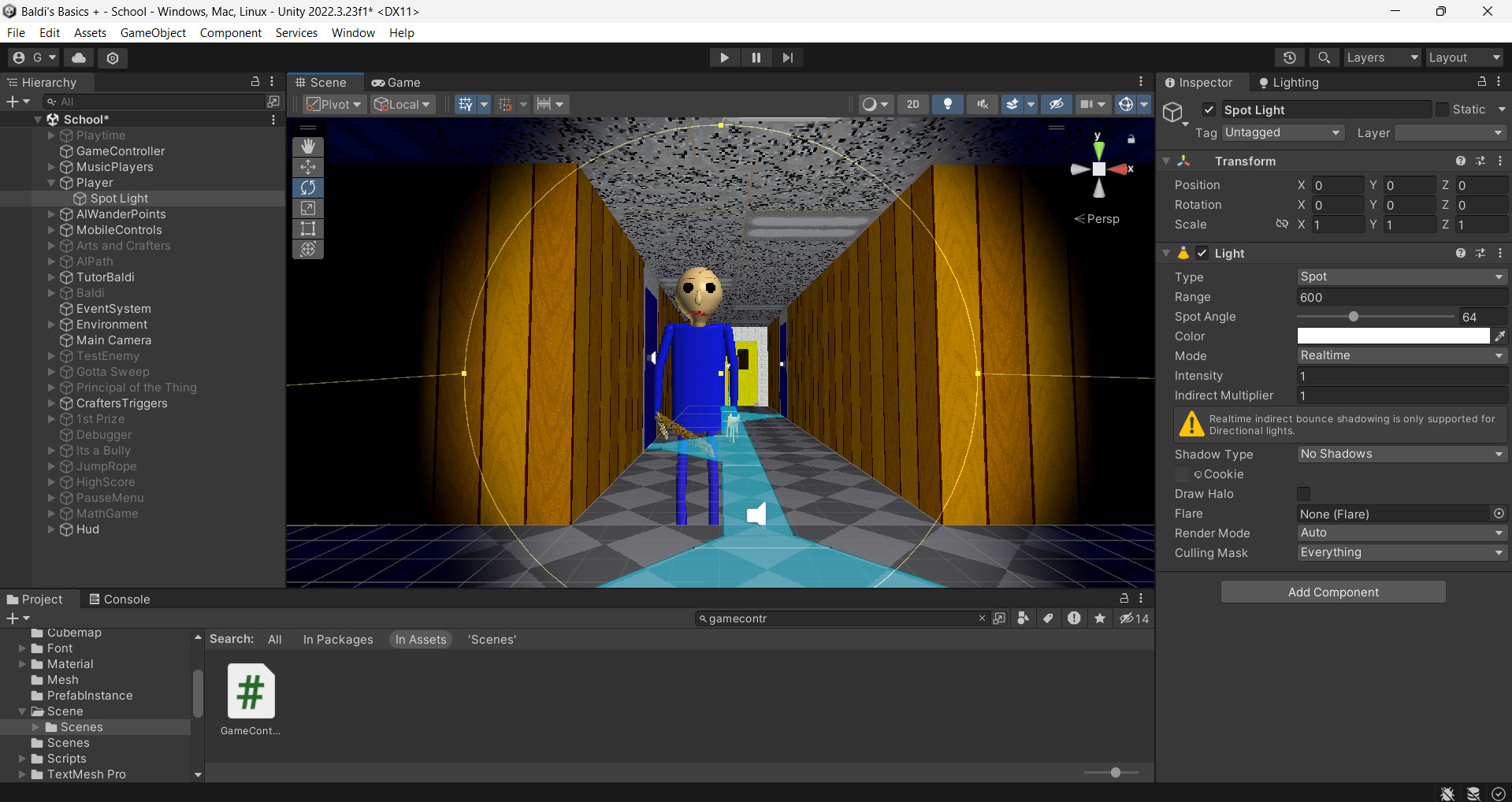The height and width of the screenshot is (802, 1512).
Task: Open the GameObject menu
Action: pos(153,32)
